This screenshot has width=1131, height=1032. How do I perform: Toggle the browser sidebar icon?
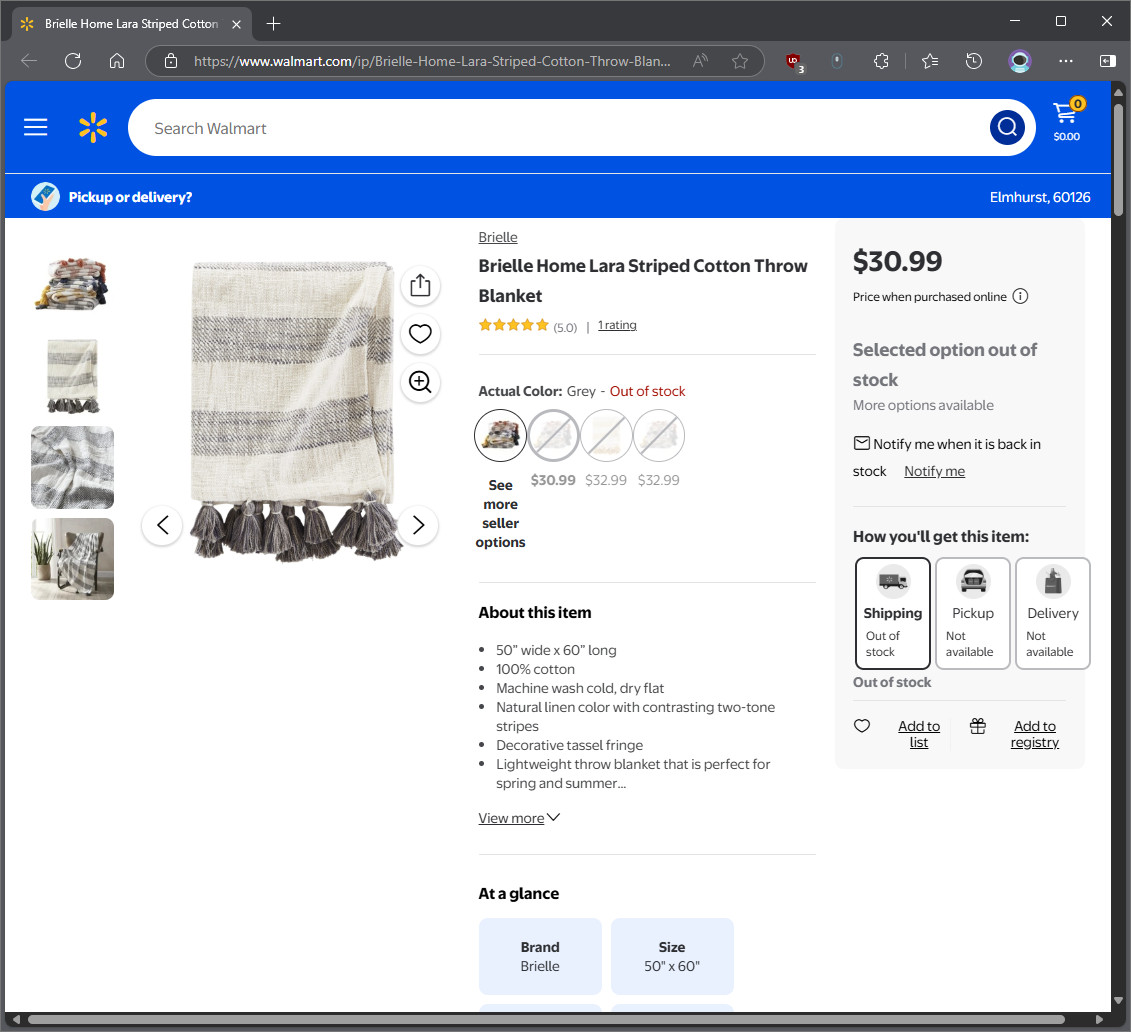pos(1107,61)
